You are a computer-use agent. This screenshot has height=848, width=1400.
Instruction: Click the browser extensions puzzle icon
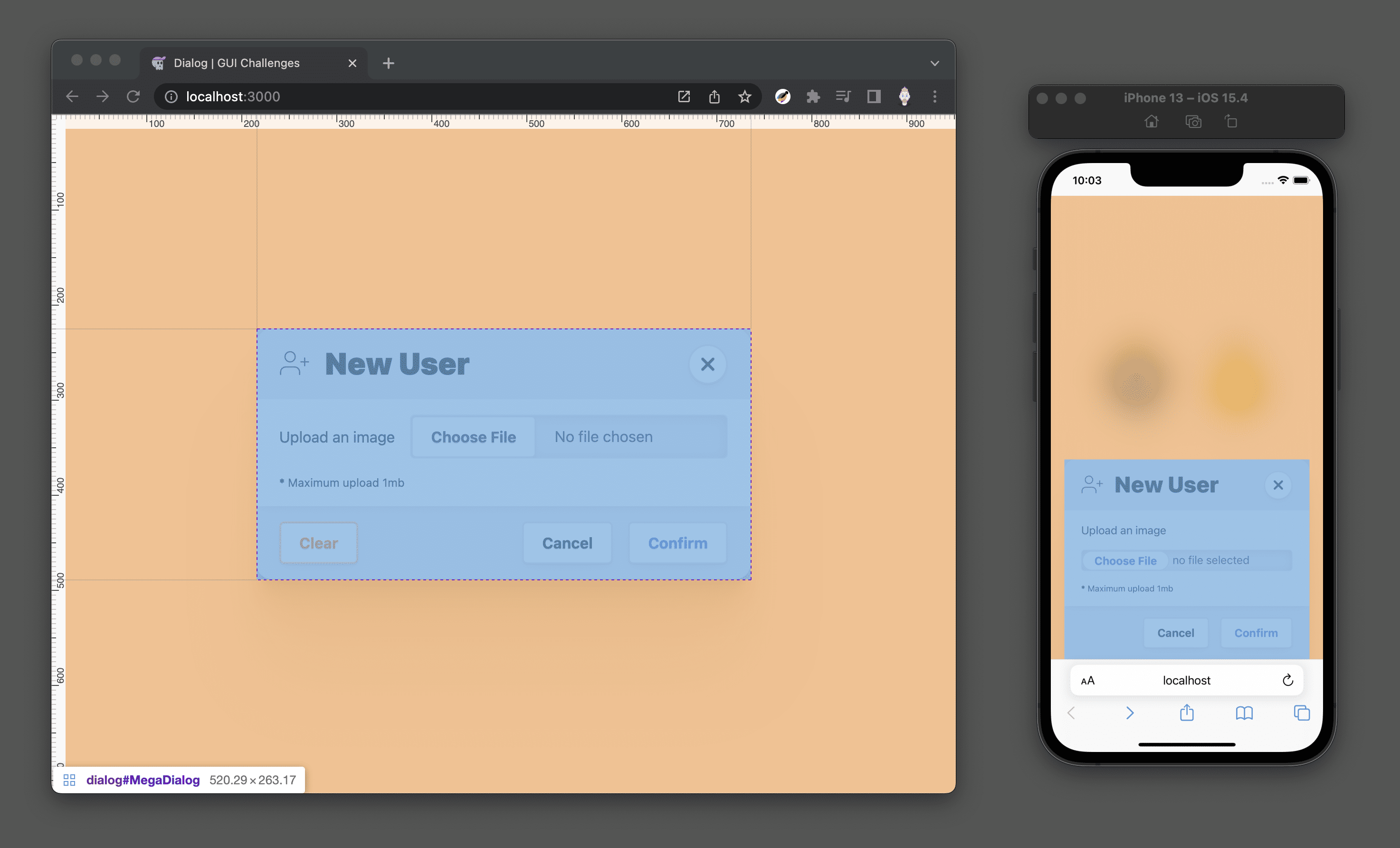813,96
